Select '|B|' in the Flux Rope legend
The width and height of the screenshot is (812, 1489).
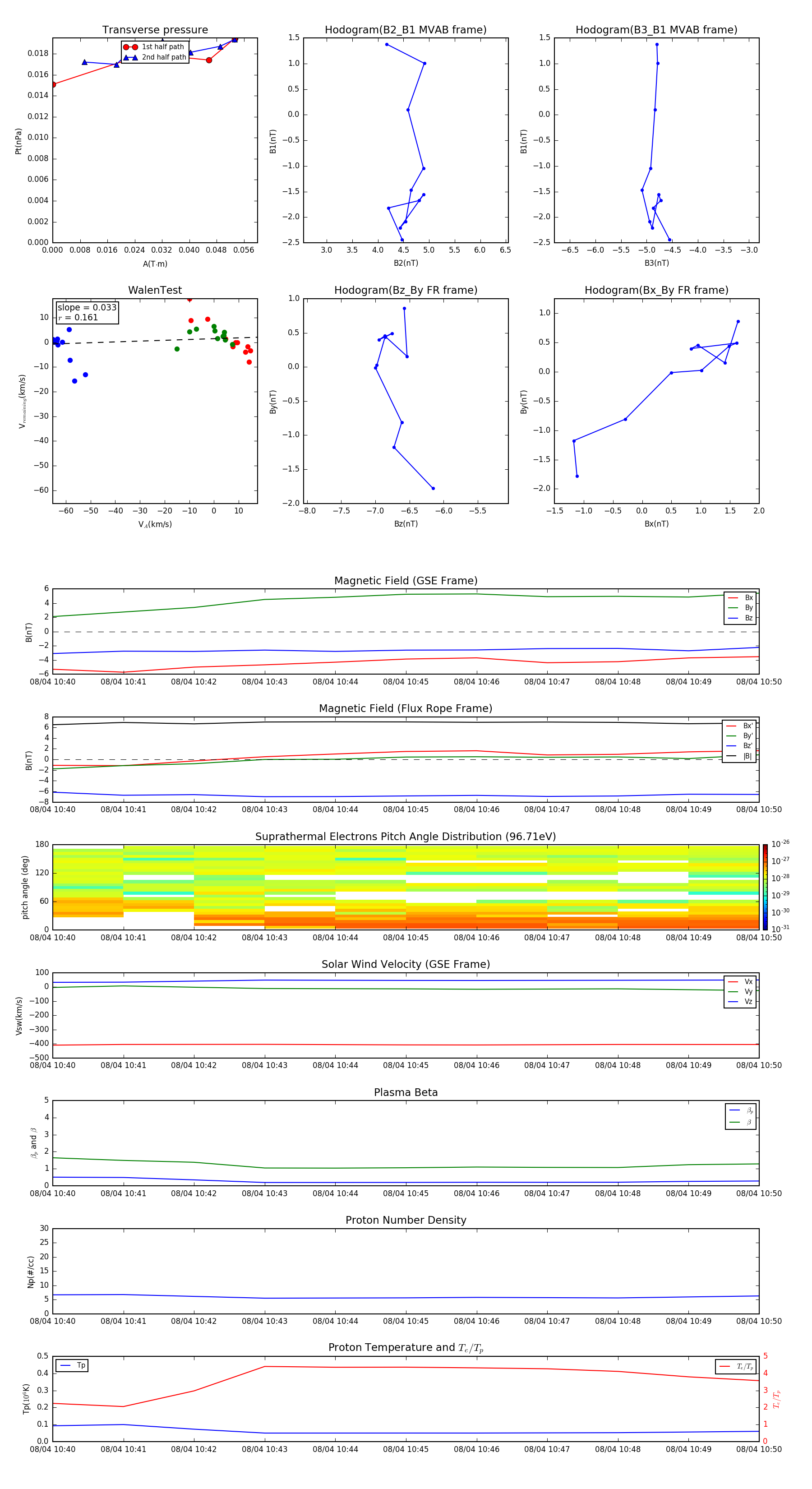coord(740,756)
